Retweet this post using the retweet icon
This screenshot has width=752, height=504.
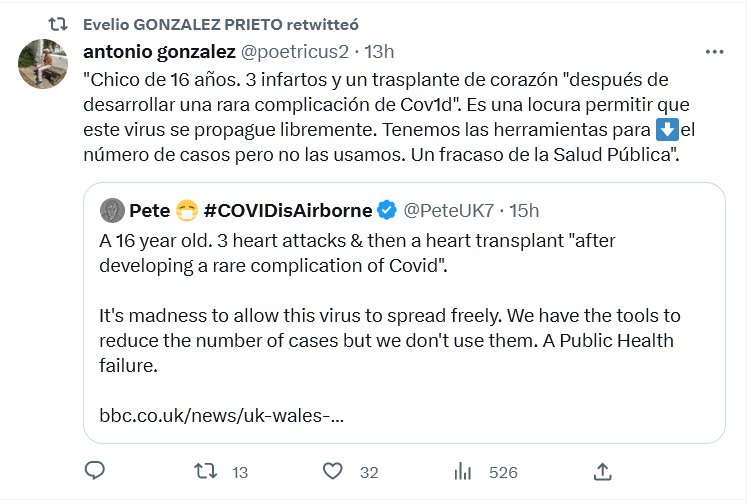pos(205,471)
